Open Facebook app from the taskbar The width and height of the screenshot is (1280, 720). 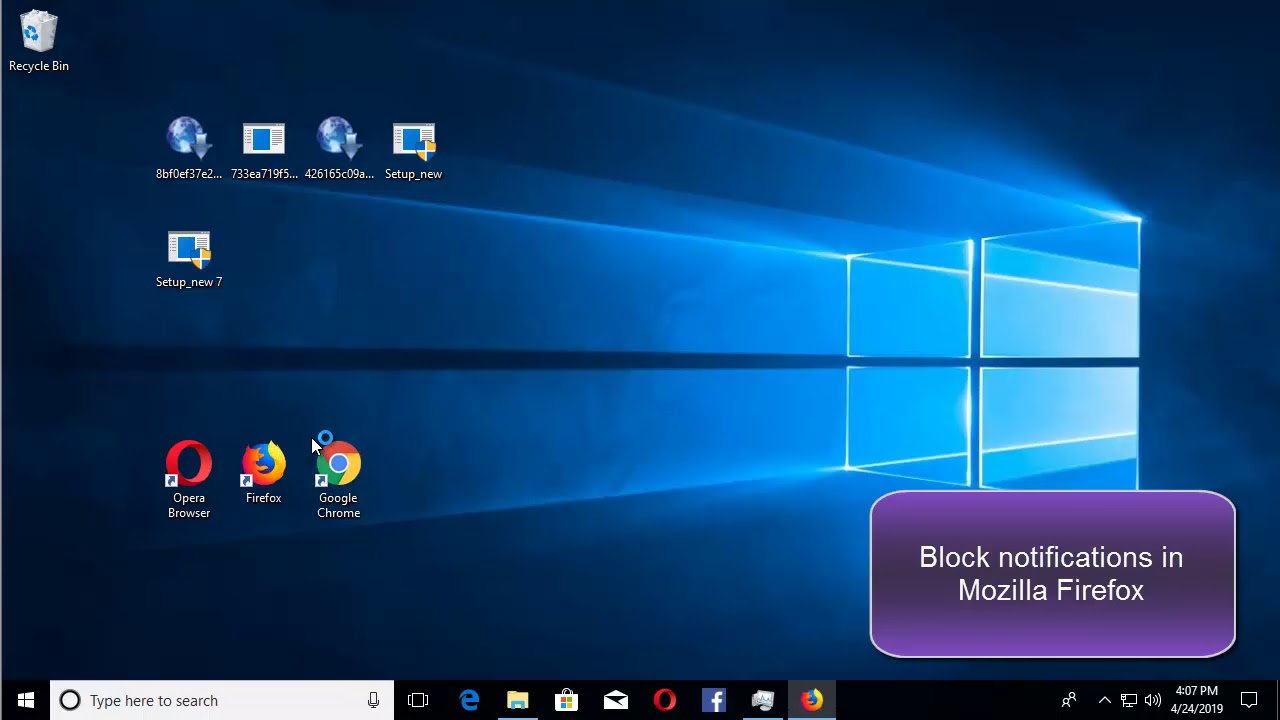point(713,700)
